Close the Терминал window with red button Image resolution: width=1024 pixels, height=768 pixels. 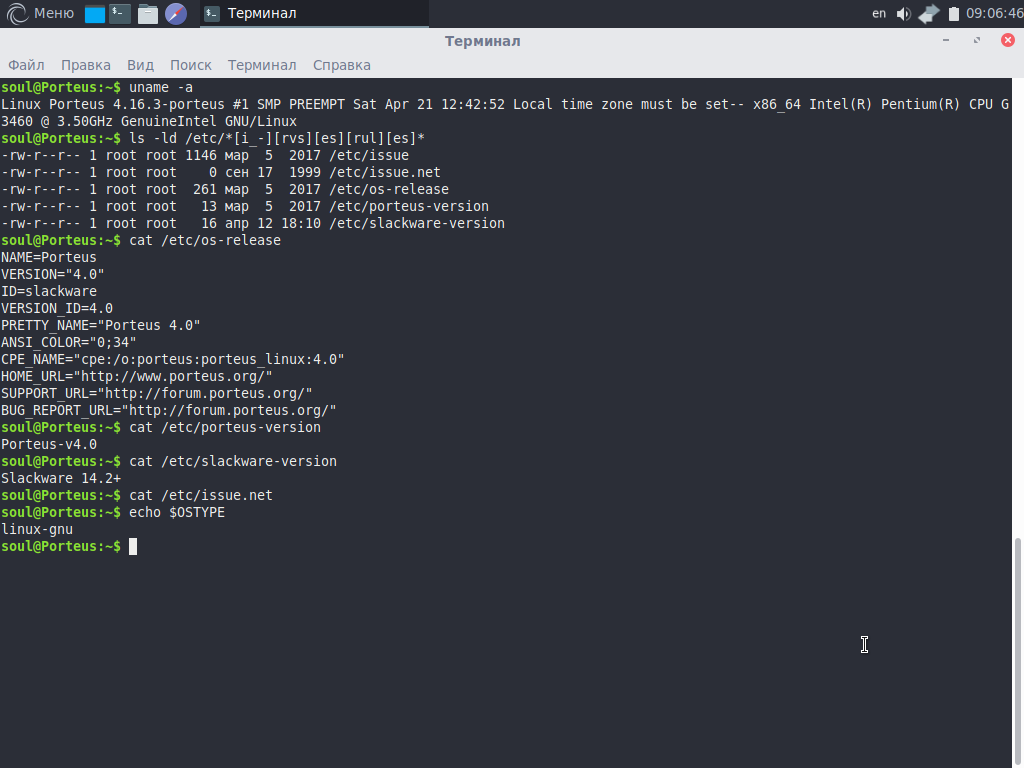1008,40
